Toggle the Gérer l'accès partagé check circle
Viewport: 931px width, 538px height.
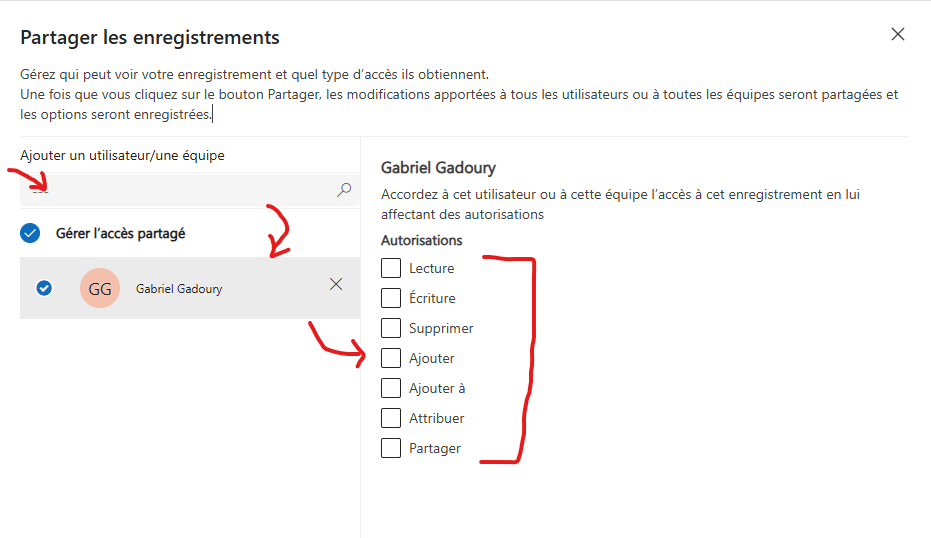[x=30, y=233]
